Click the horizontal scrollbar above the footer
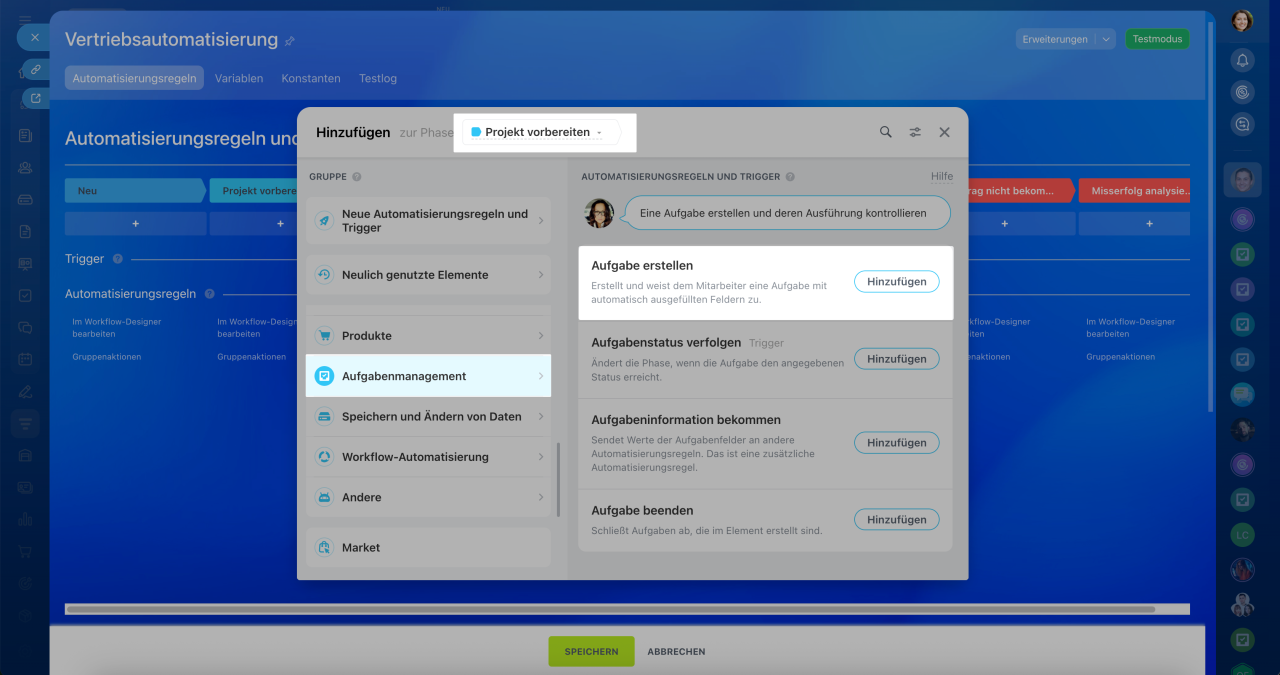This screenshot has width=1280, height=675. (x=610, y=608)
